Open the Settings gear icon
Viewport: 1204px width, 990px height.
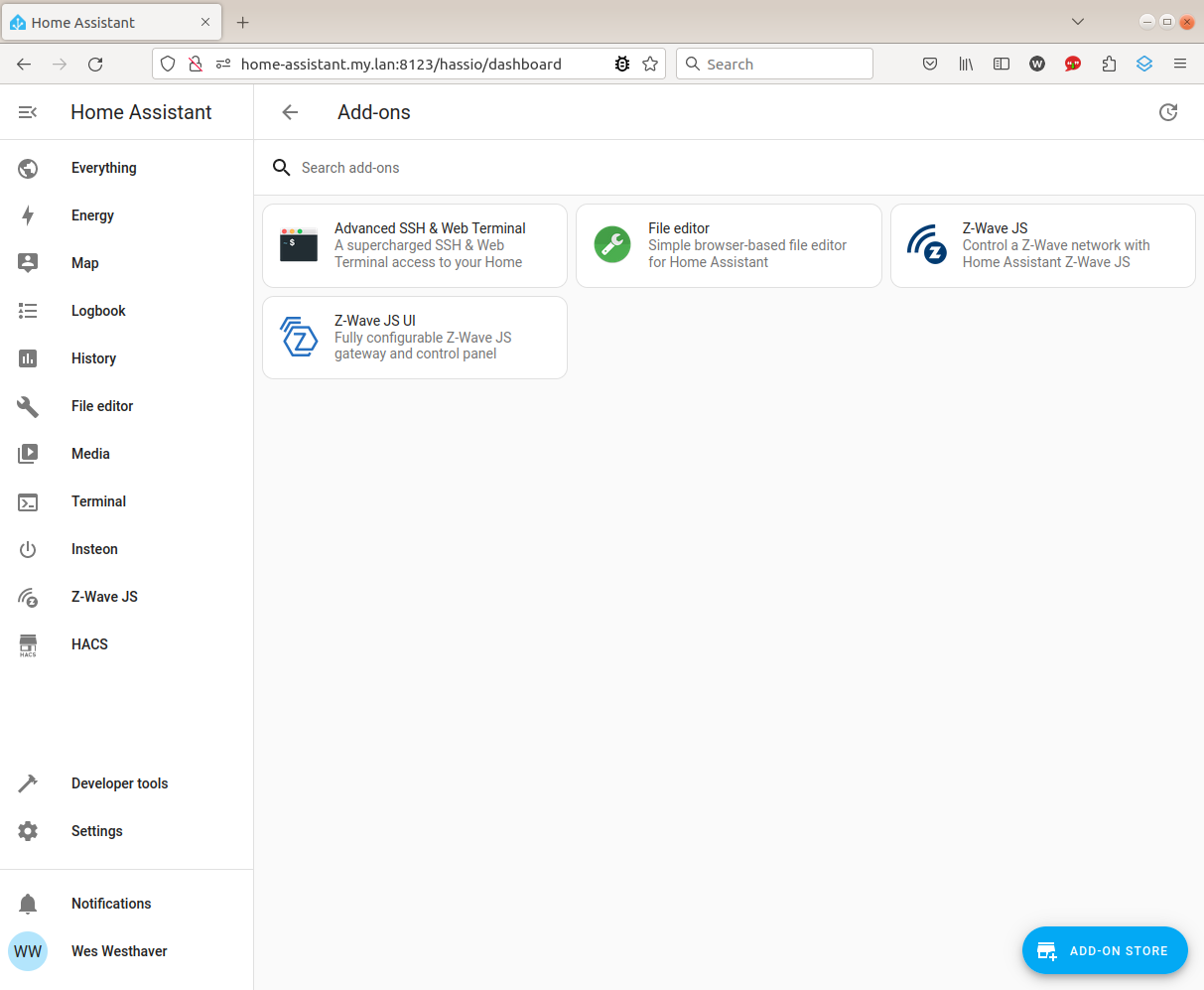point(28,831)
